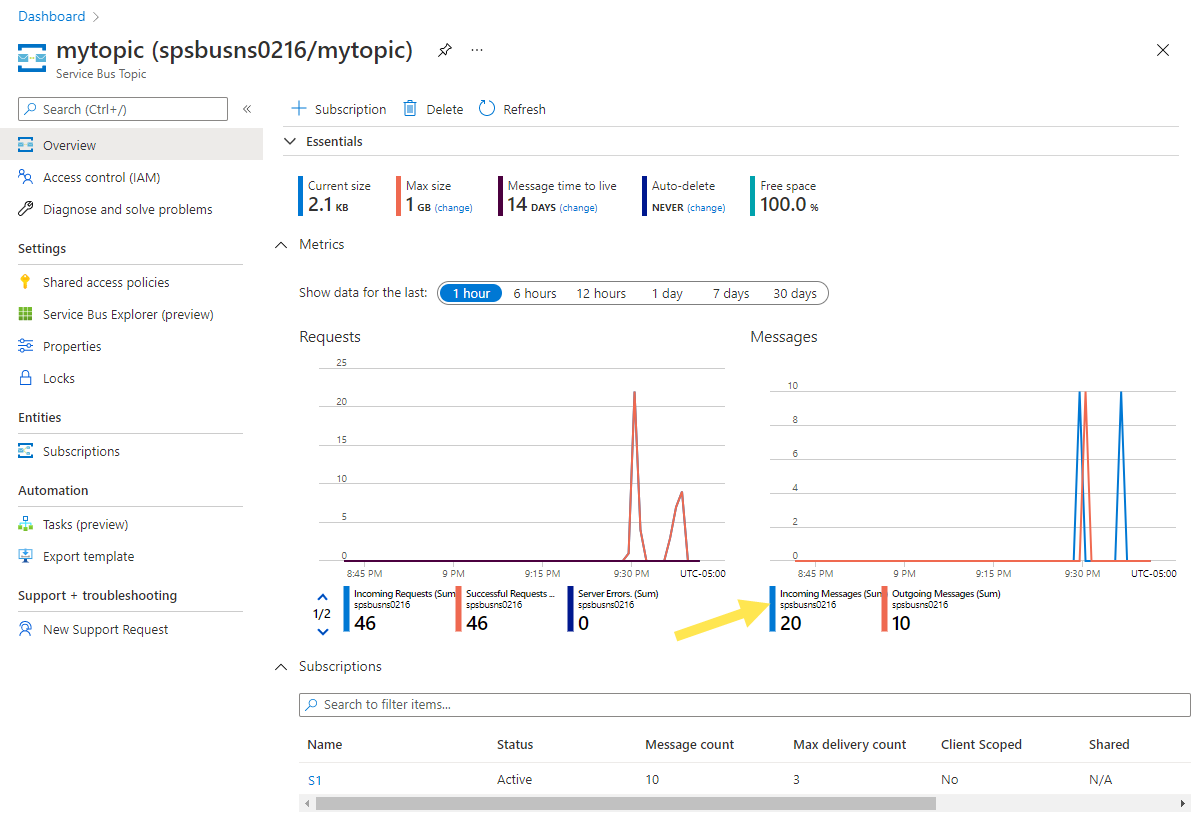1195x830 pixels.
Task: Open Shared access policies
Action: coord(106,282)
